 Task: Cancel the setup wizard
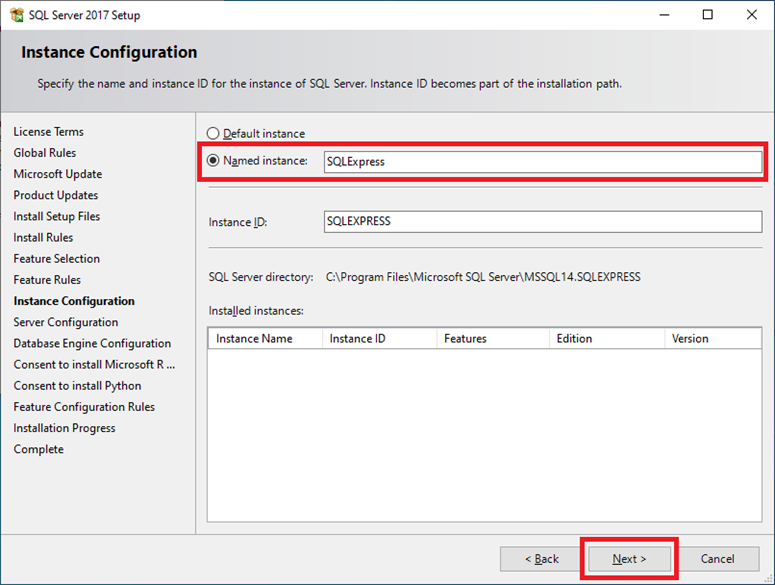coord(717,559)
